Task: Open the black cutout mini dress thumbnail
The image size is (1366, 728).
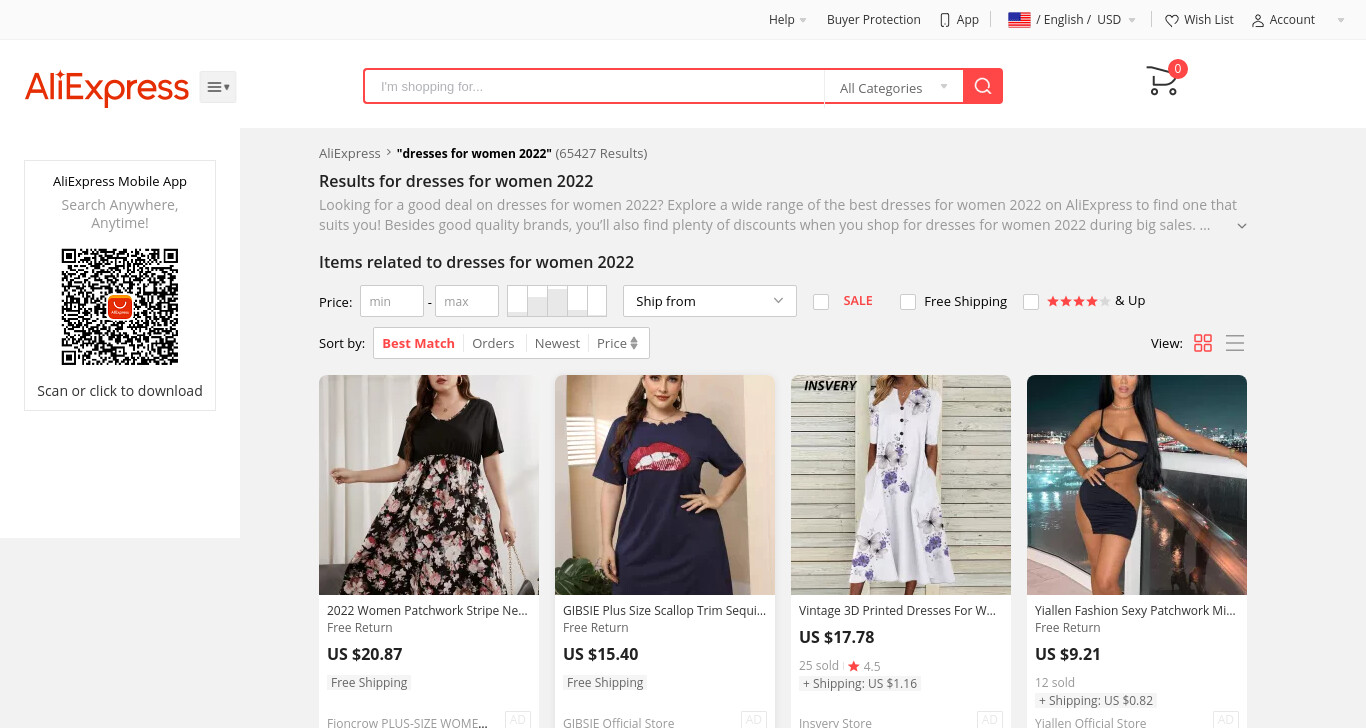Action: [1137, 485]
